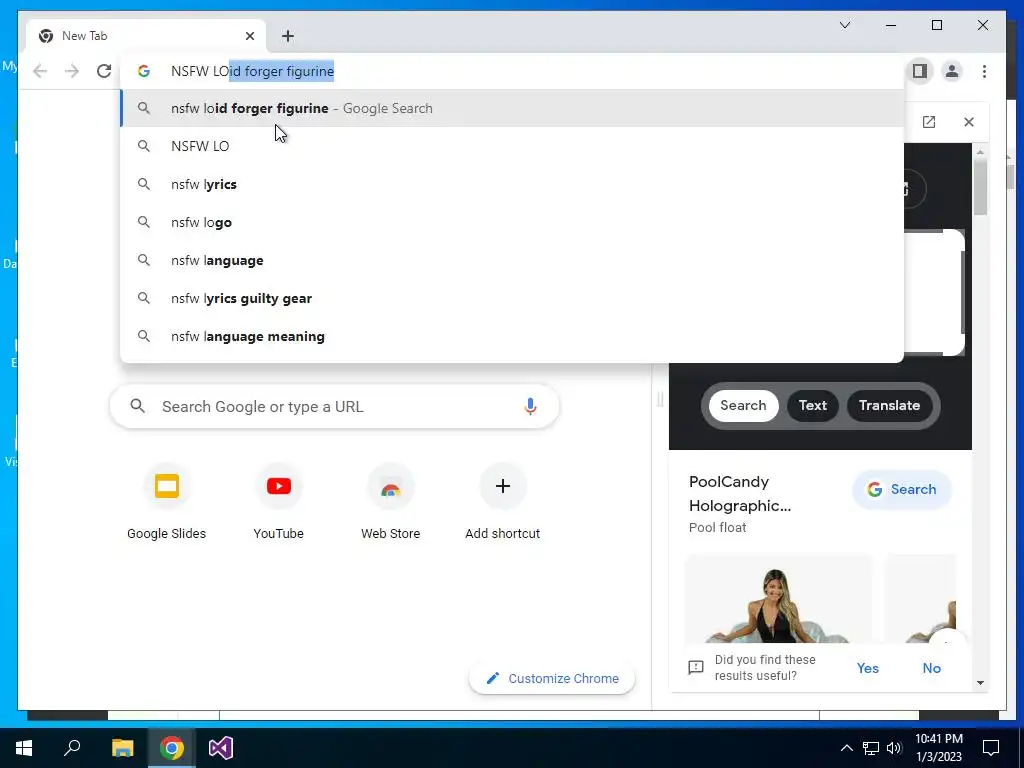Open the notification center icon

click(991, 748)
